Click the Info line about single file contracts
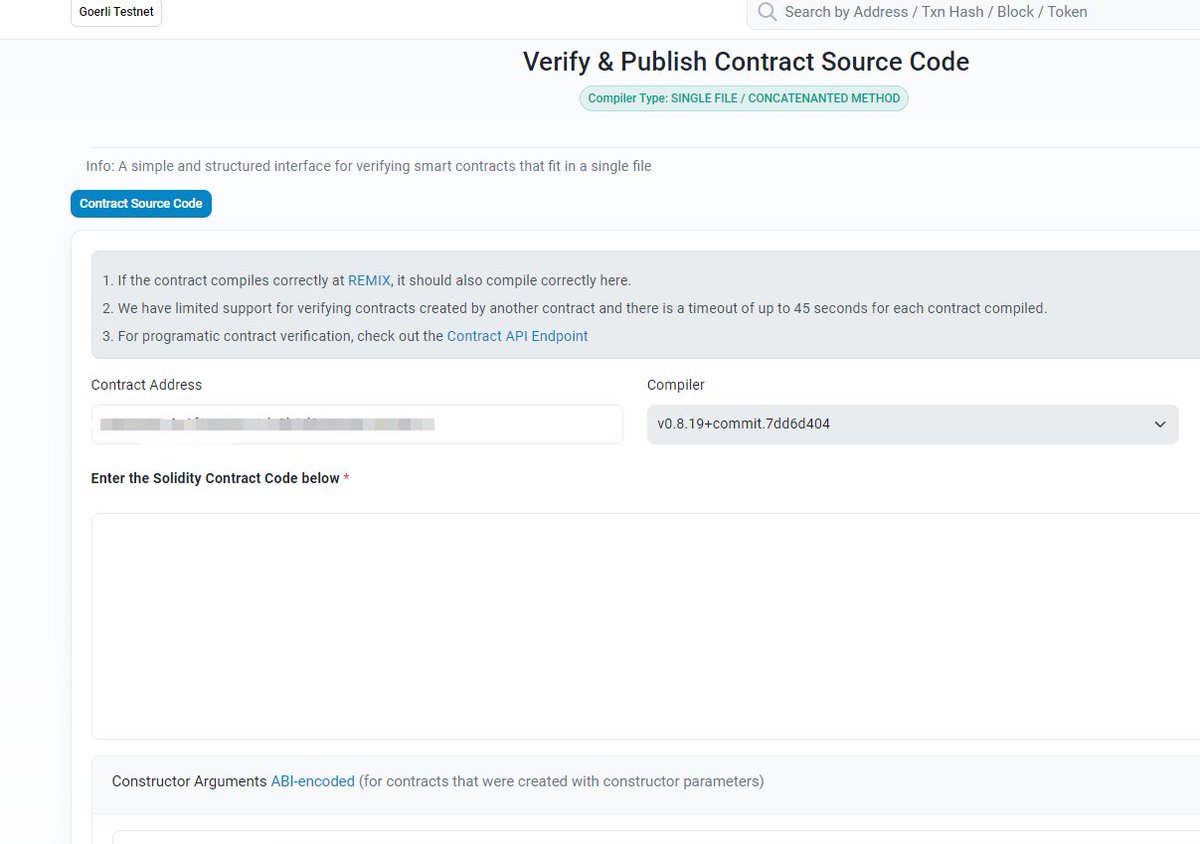This screenshot has width=1200, height=844. coord(369,166)
